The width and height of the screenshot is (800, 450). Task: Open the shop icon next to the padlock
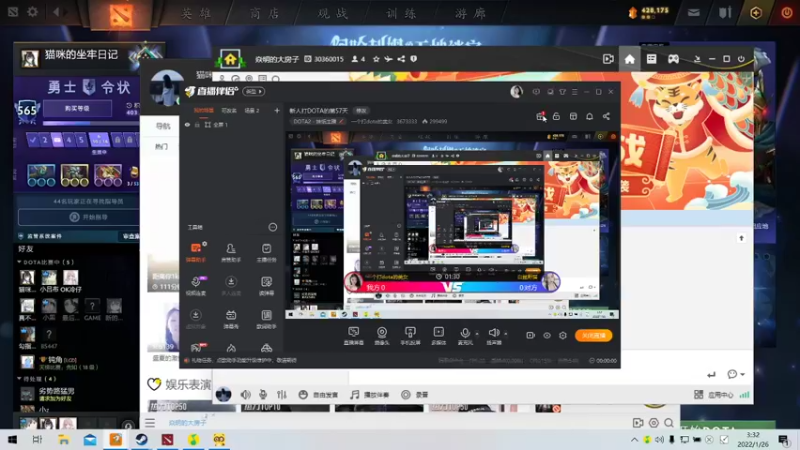click(x=573, y=117)
